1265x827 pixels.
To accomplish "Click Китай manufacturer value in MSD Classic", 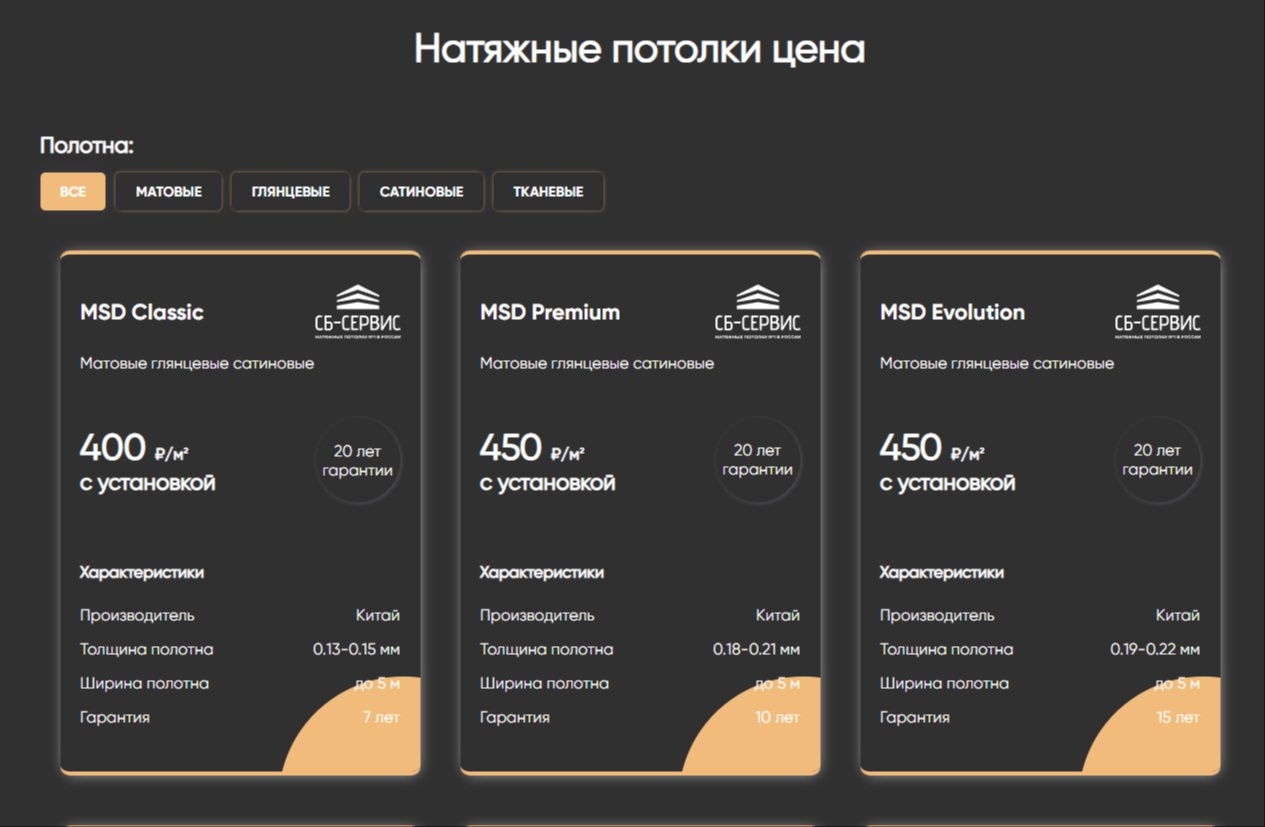I will [378, 615].
